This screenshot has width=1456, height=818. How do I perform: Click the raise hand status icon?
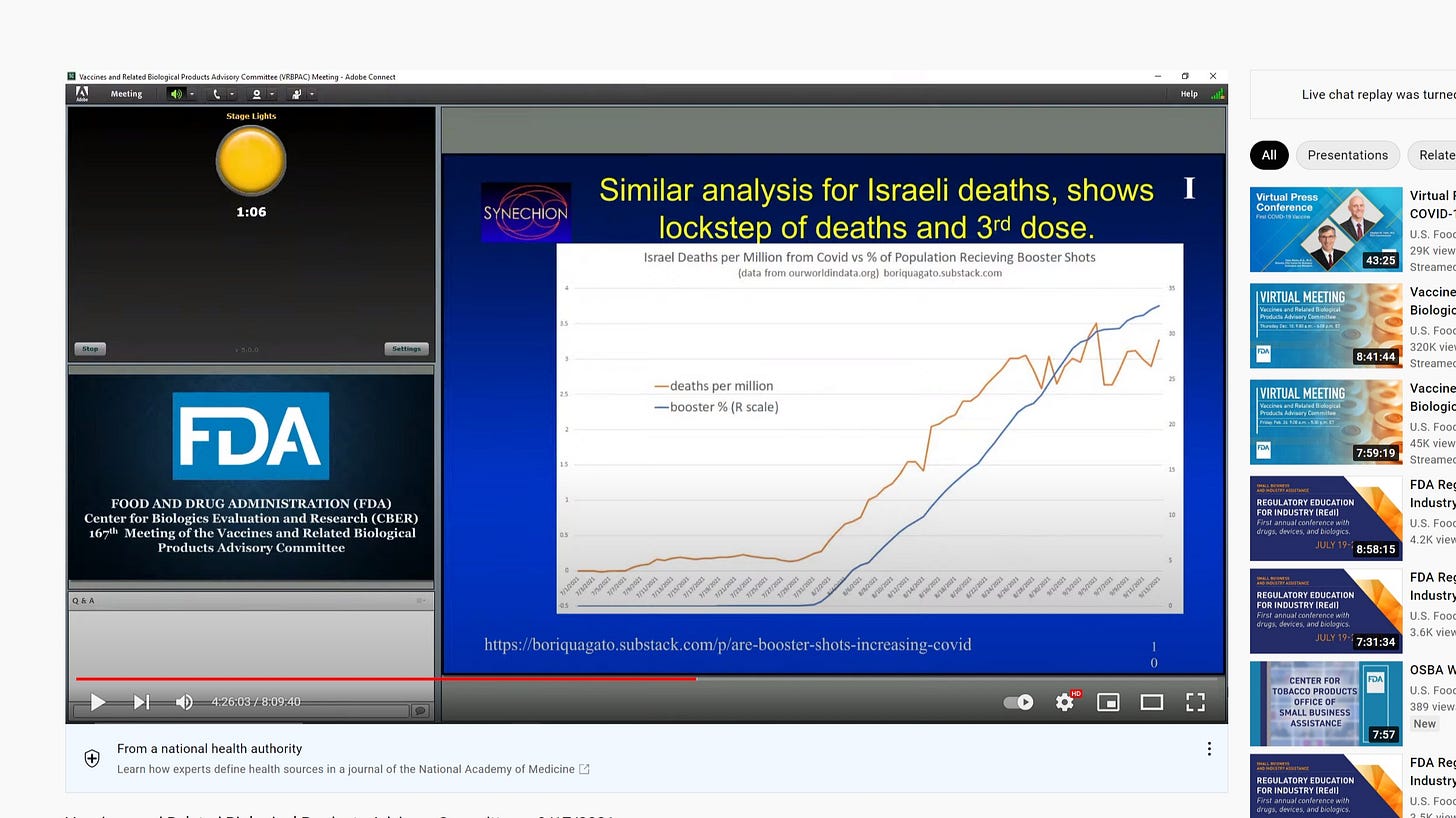296,94
